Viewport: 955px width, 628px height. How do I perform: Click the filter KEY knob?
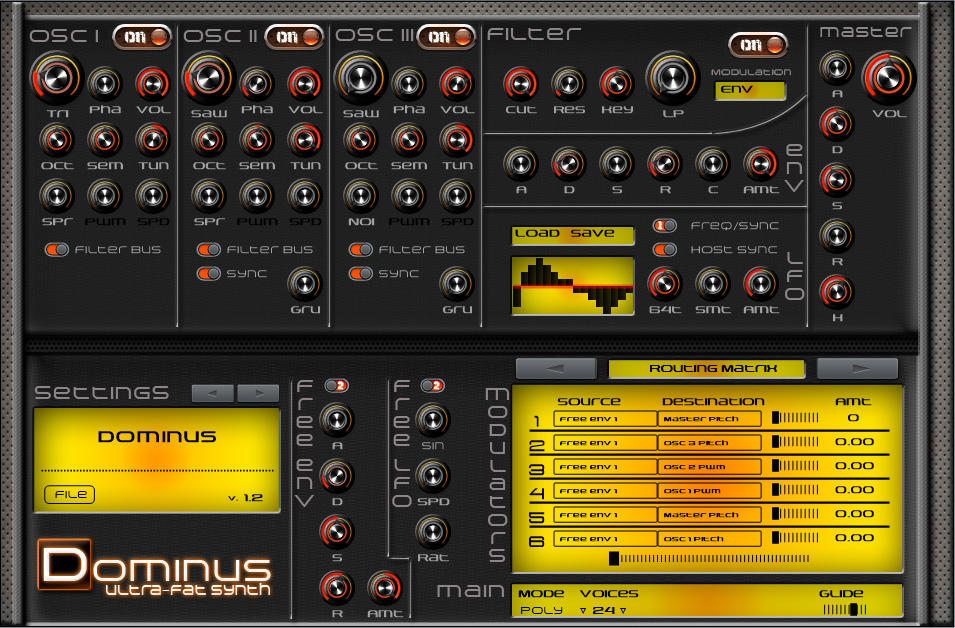click(616, 83)
